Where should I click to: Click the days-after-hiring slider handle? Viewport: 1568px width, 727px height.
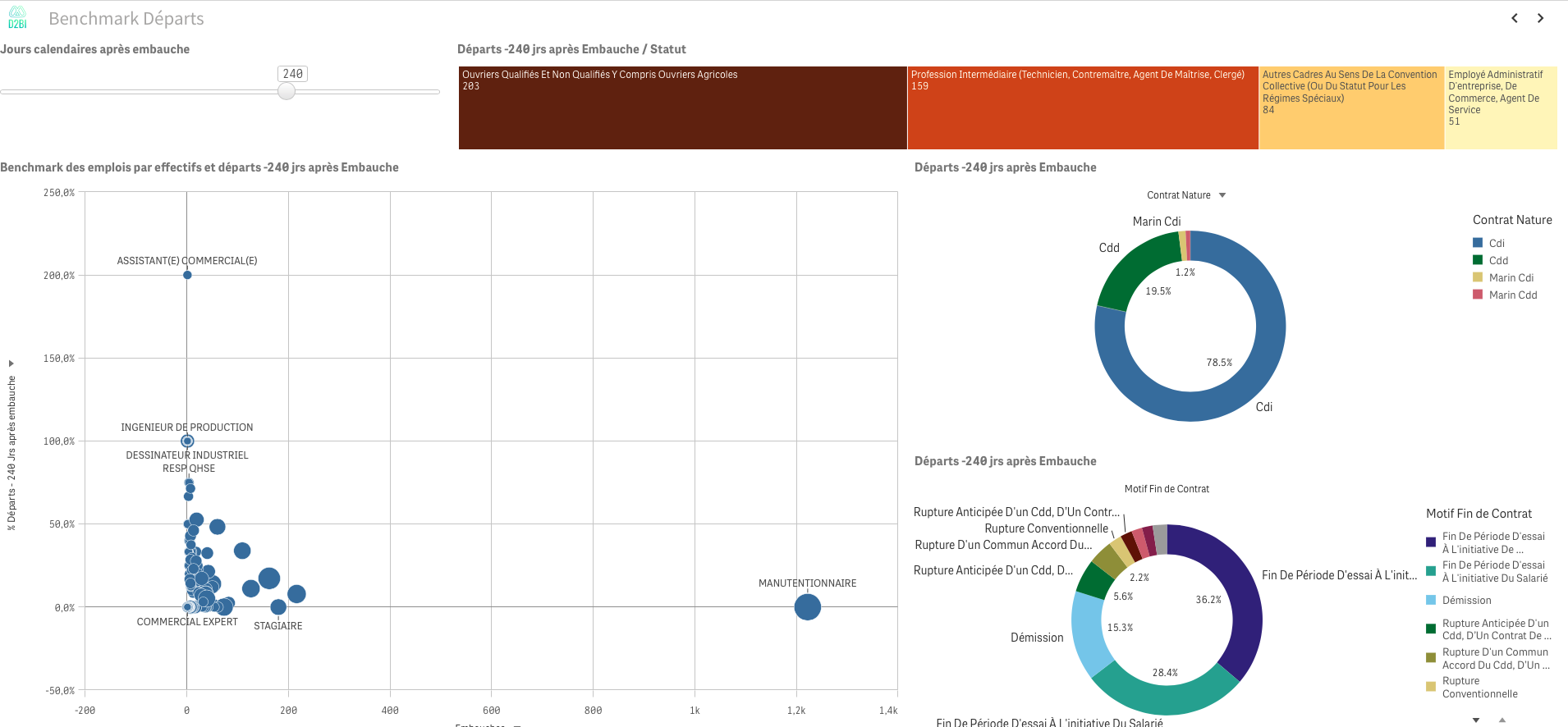(287, 92)
